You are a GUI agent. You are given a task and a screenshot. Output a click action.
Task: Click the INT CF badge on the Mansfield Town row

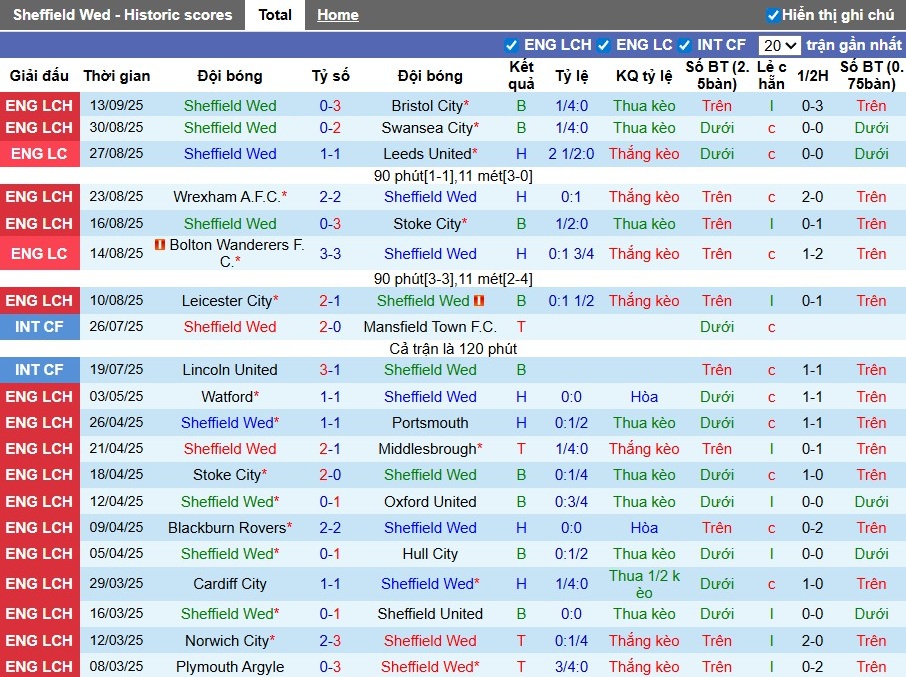tap(40, 327)
